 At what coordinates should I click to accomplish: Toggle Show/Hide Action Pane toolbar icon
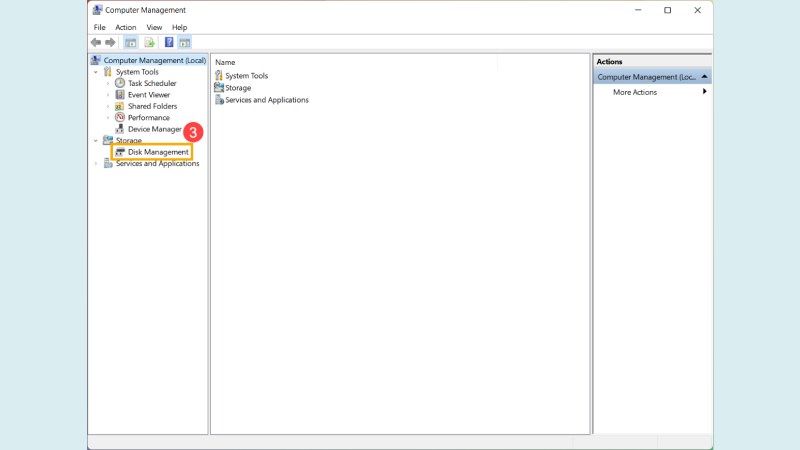tap(185, 42)
